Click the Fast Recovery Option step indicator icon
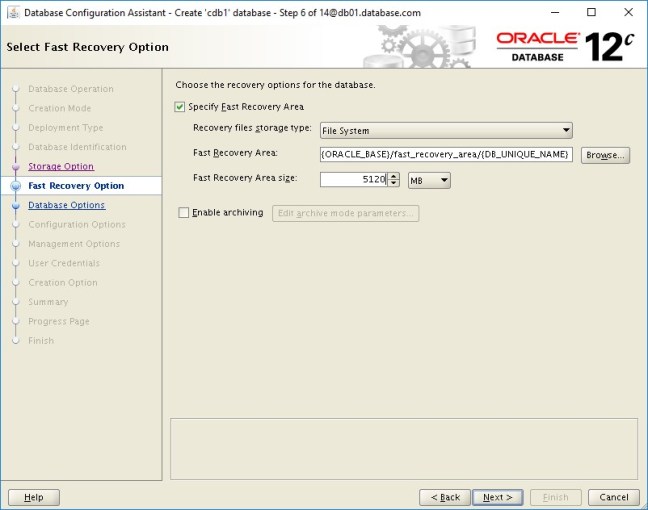The width and height of the screenshot is (648, 510). click(x=16, y=186)
